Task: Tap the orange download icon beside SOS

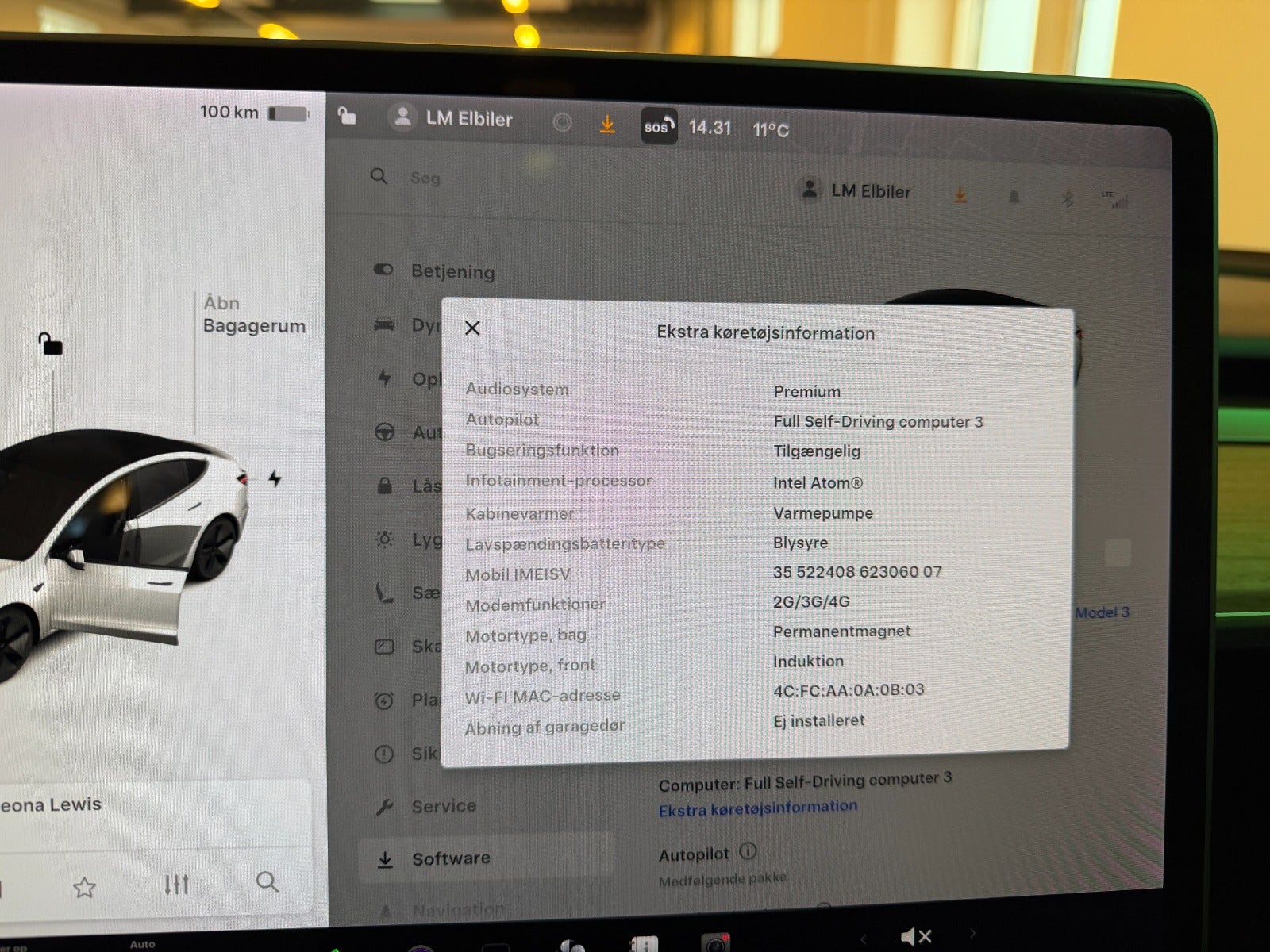Action: pos(607,125)
